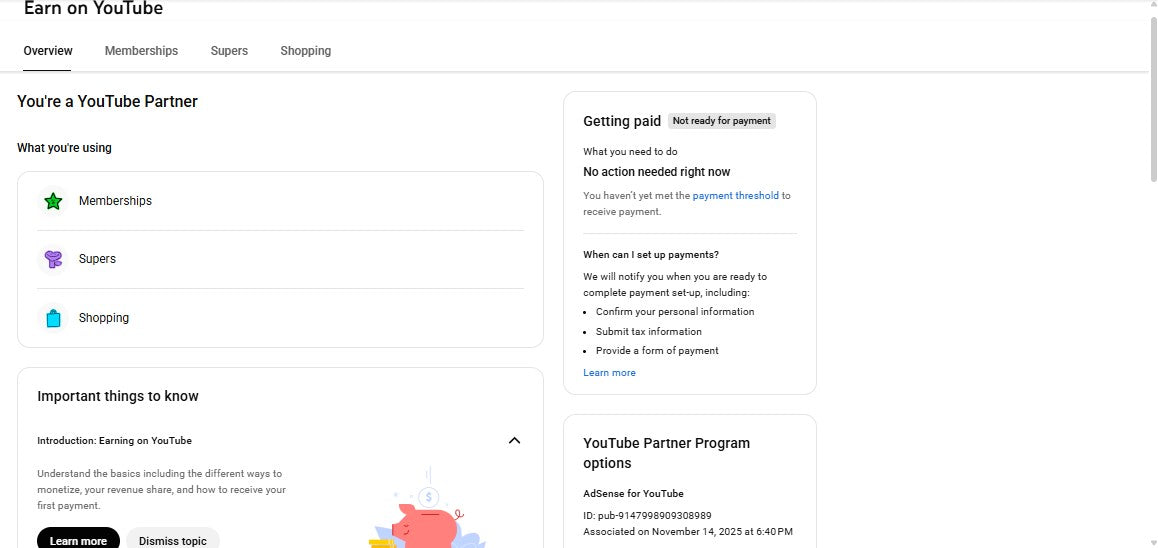The height and width of the screenshot is (548, 1158).
Task: Click Learn more link in Getting paid card
Action: point(609,372)
